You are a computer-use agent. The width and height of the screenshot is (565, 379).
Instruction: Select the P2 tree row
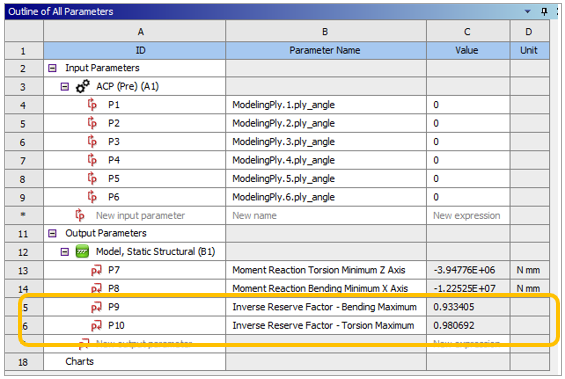(x=134, y=123)
